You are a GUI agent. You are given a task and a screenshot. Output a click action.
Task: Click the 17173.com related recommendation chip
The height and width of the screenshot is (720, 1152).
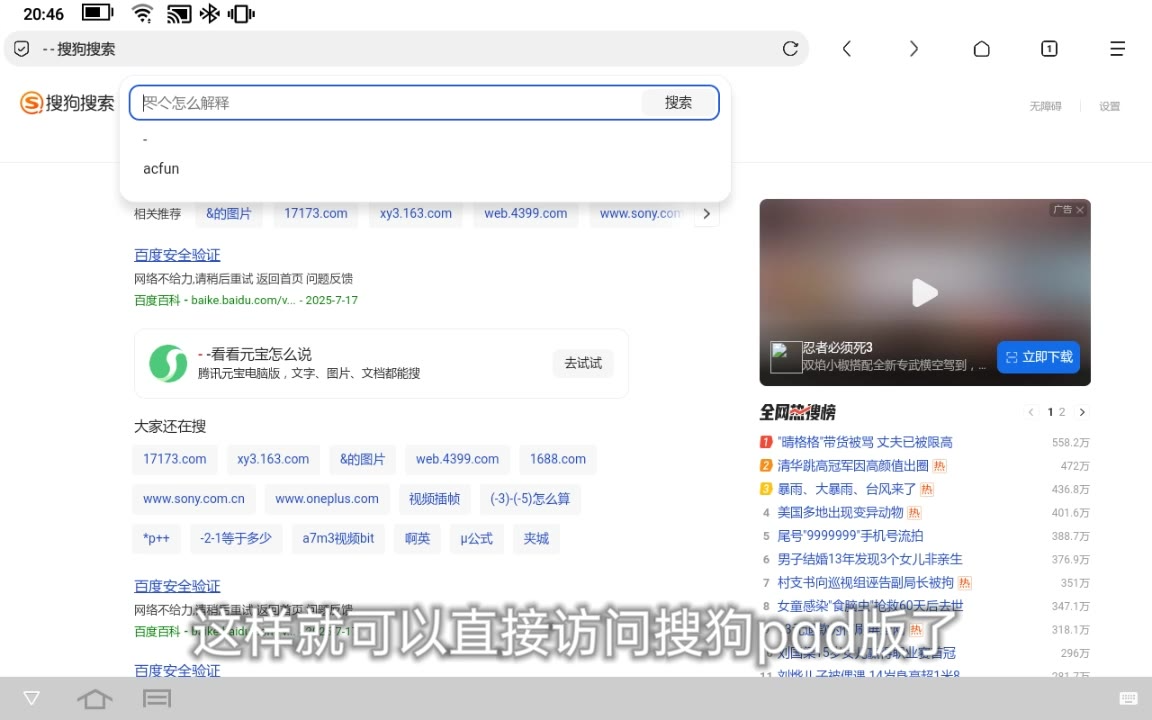(316, 214)
